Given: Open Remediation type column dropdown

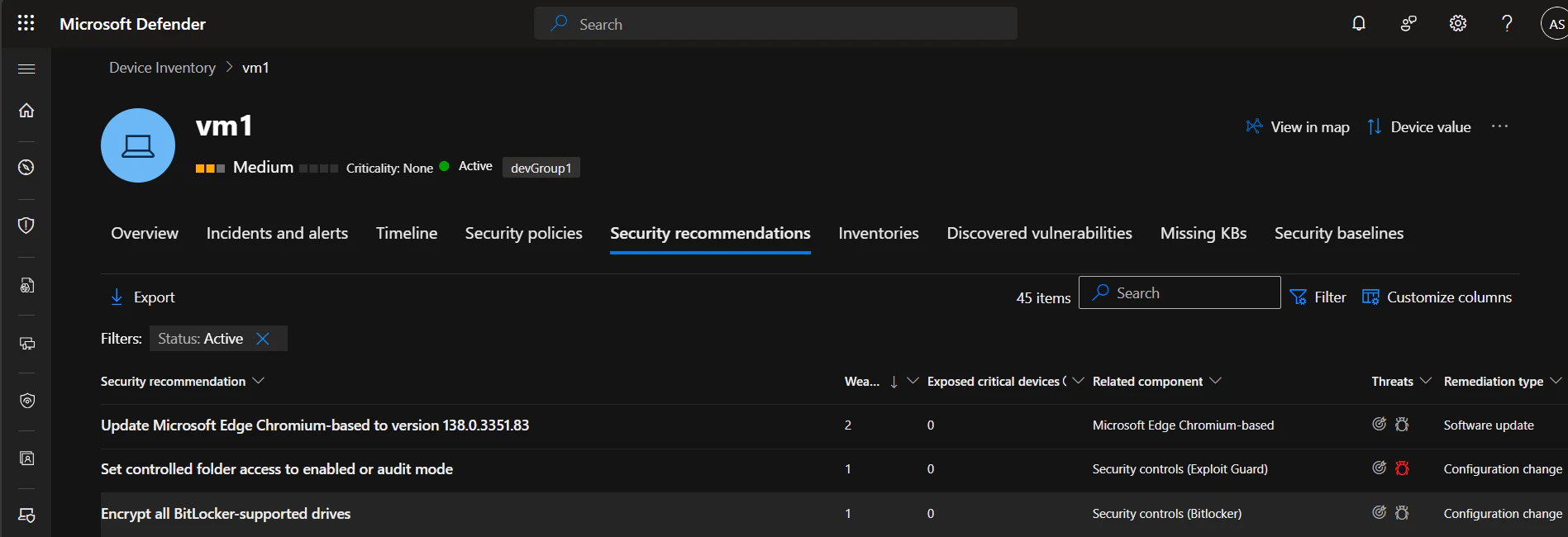Looking at the screenshot, I should (1556, 381).
